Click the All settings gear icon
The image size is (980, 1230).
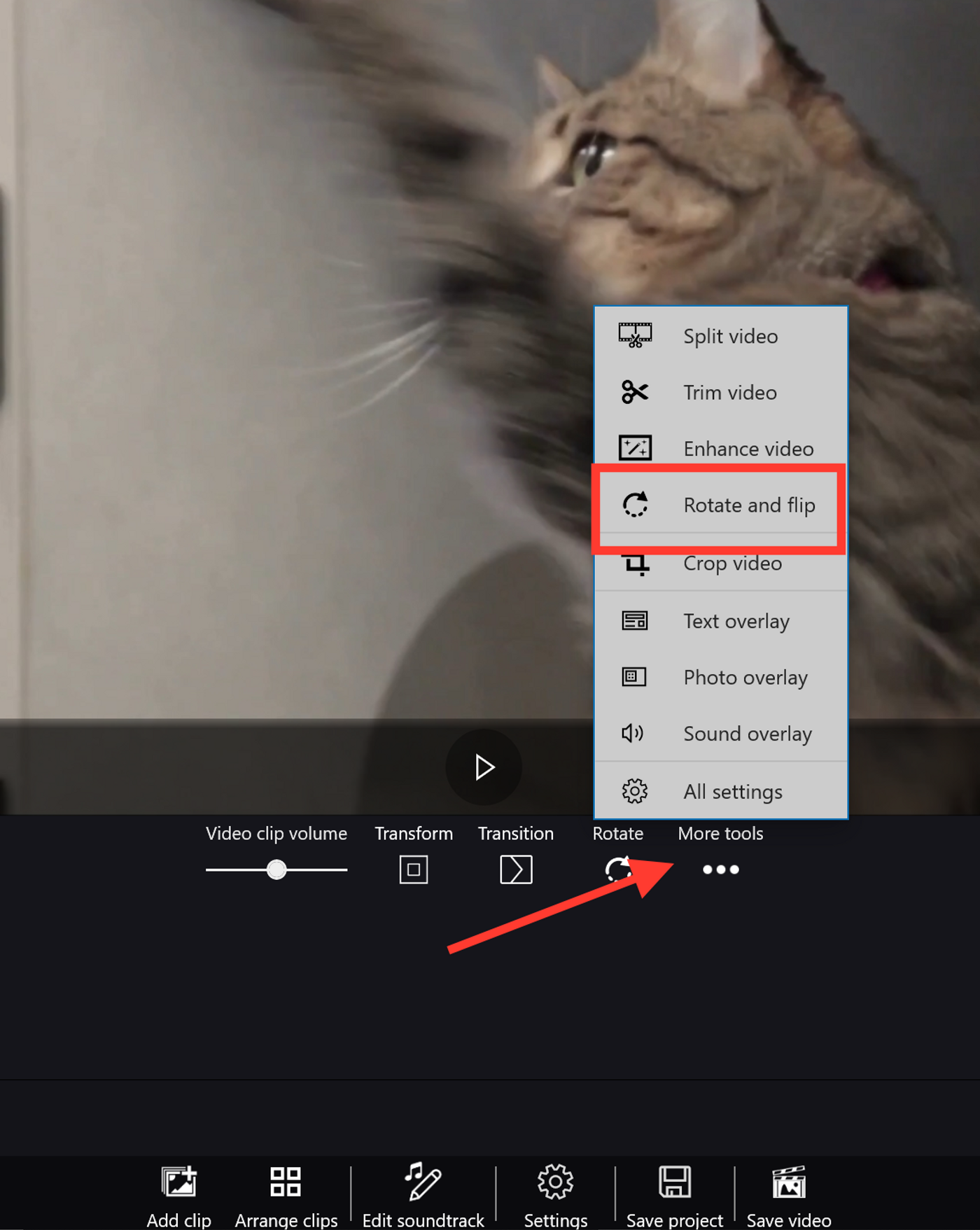pos(635,792)
